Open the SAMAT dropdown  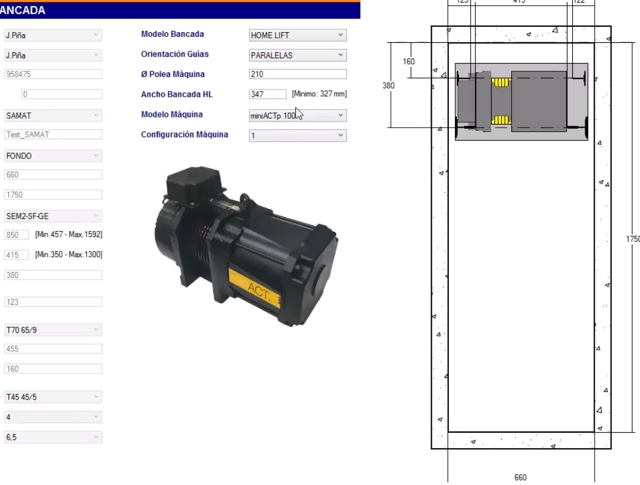point(53,116)
